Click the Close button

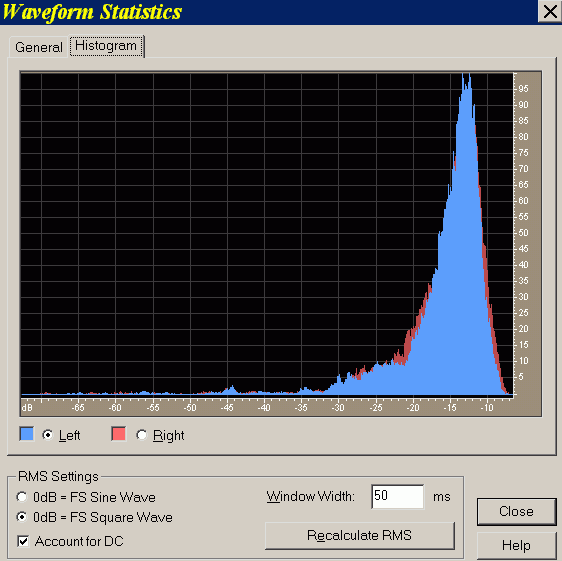(516, 512)
